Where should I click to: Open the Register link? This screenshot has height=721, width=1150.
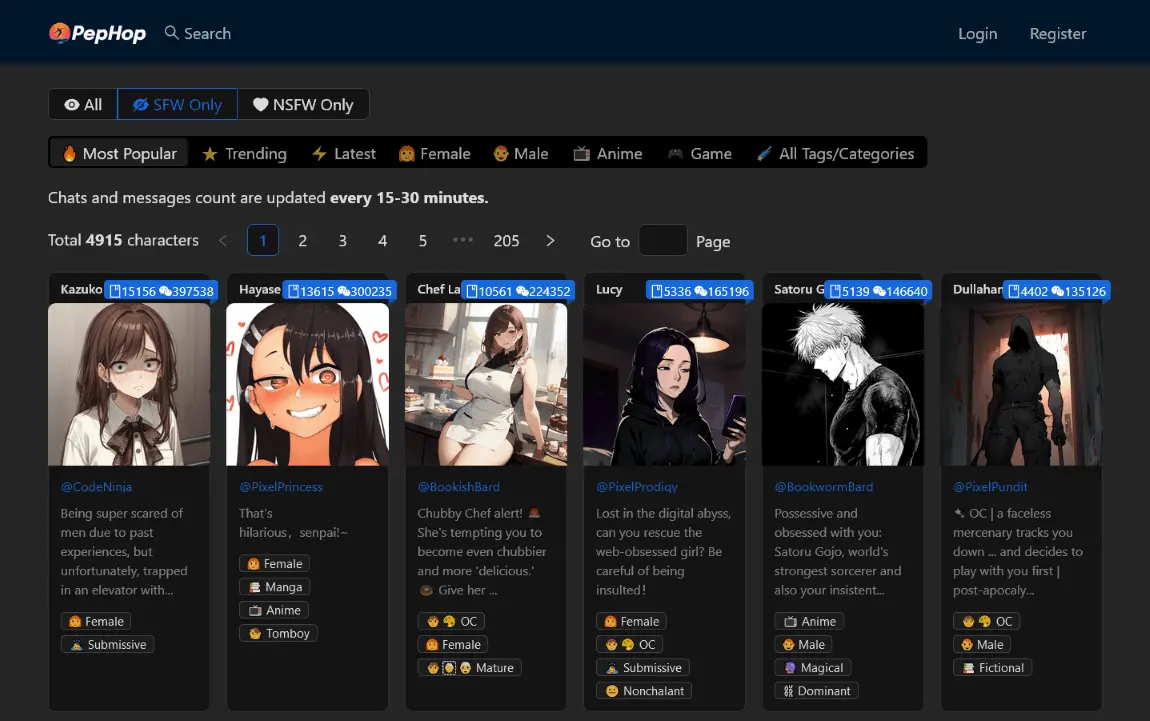click(x=1057, y=33)
